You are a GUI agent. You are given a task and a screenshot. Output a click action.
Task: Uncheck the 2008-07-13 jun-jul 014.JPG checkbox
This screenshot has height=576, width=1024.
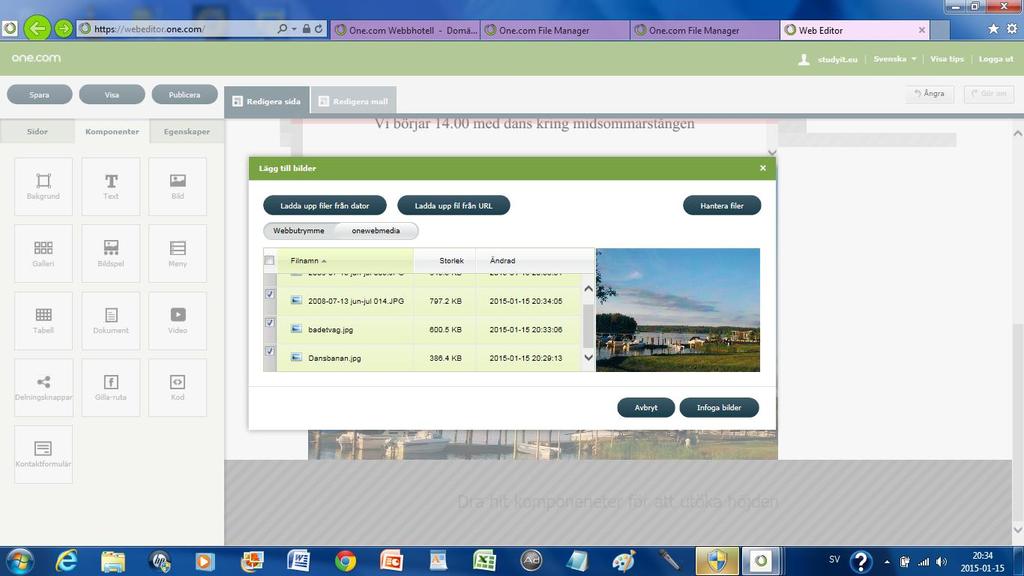270,295
